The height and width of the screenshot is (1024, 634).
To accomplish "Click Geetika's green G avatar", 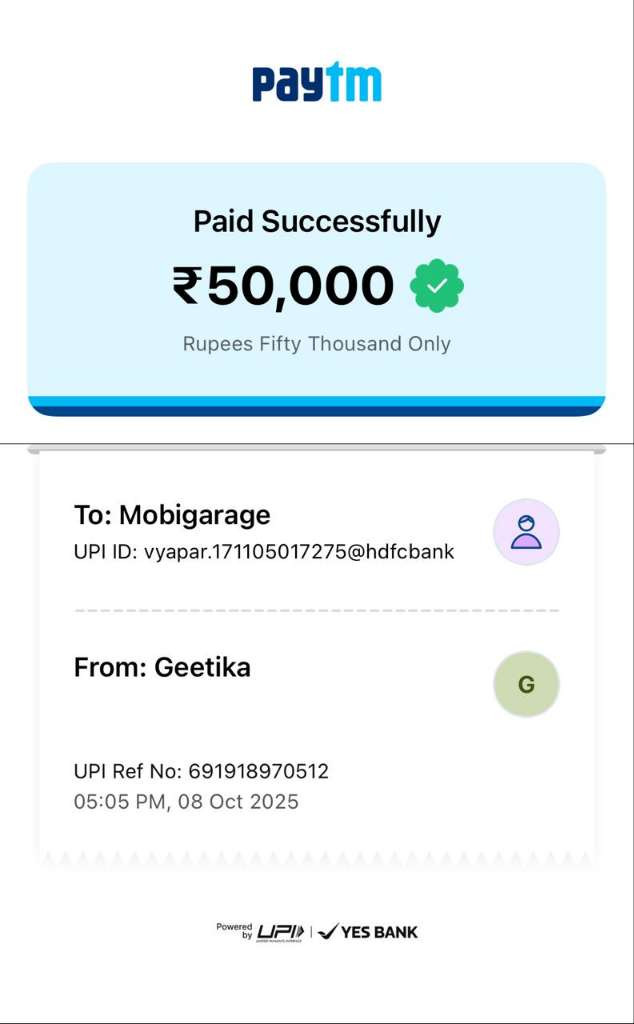I will [526, 684].
